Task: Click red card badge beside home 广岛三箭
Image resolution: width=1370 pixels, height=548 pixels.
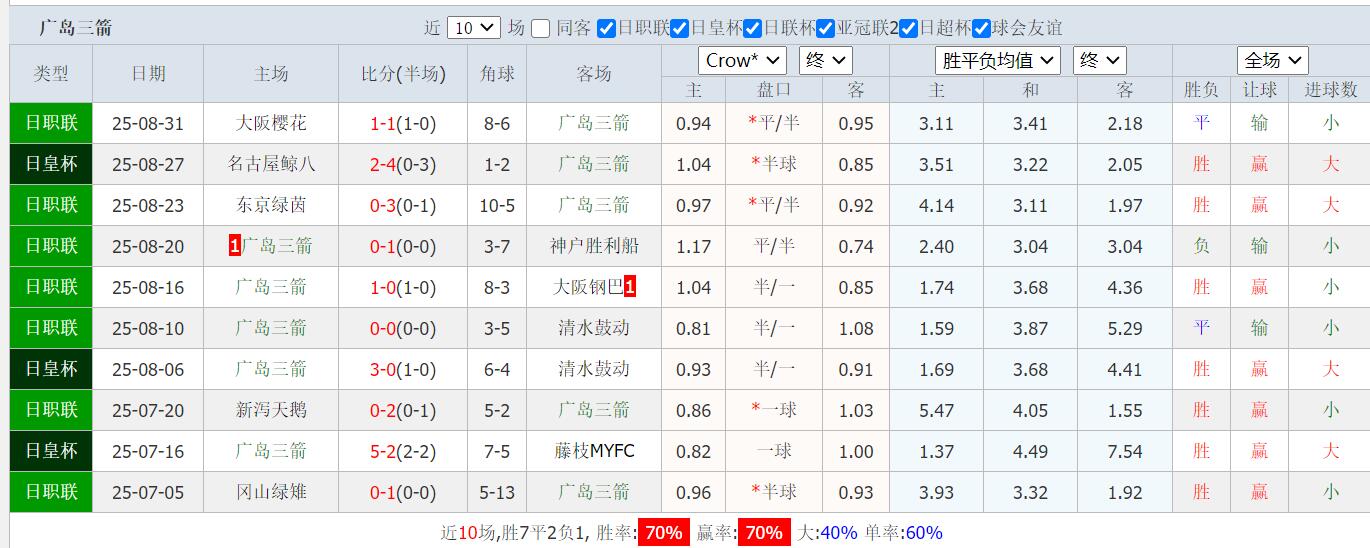Action: point(235,246)
